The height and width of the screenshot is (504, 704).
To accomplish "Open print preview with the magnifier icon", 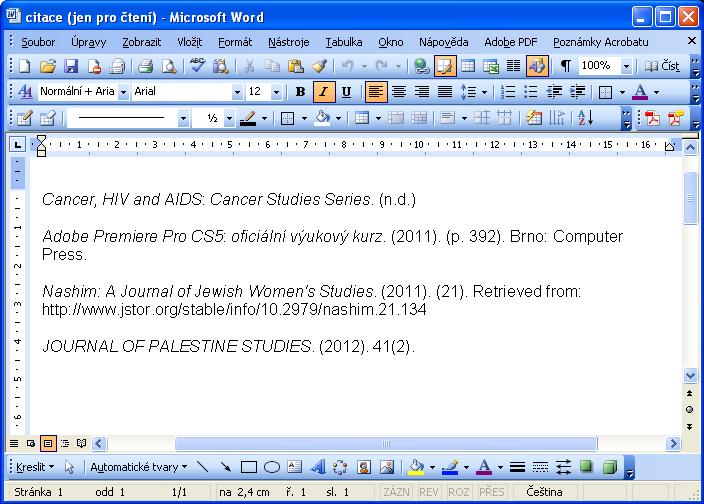I will coord(169,66).
